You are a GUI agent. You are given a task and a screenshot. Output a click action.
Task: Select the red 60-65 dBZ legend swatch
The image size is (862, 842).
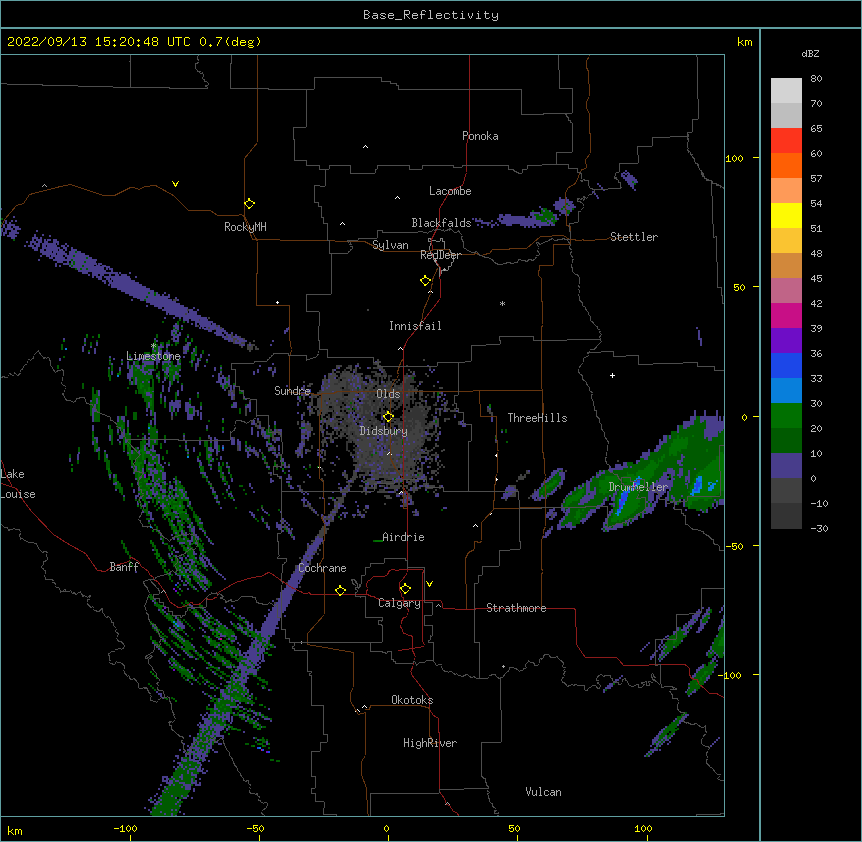(x=786, y=140)
